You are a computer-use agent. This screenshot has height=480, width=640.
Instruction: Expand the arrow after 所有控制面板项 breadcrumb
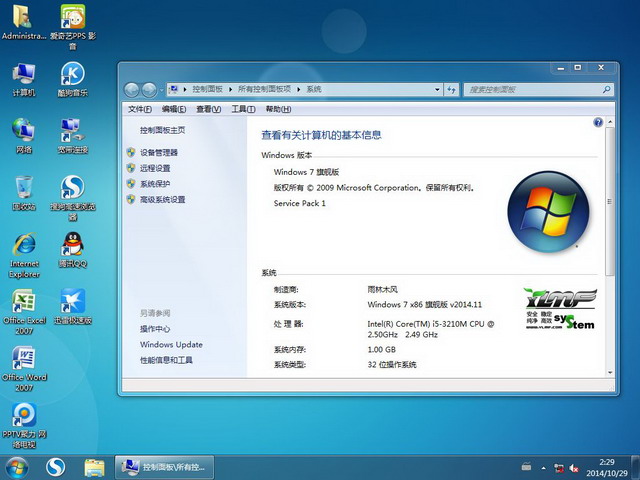coord(298,89)
